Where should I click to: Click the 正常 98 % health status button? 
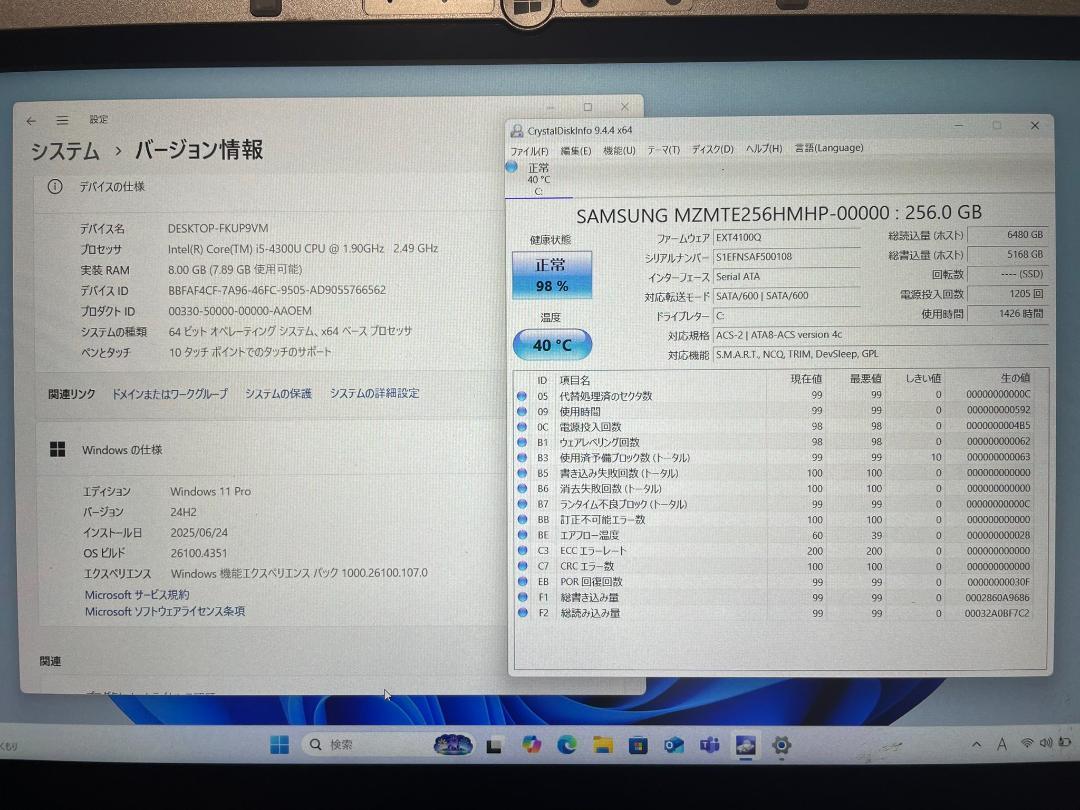pos(552,275)
